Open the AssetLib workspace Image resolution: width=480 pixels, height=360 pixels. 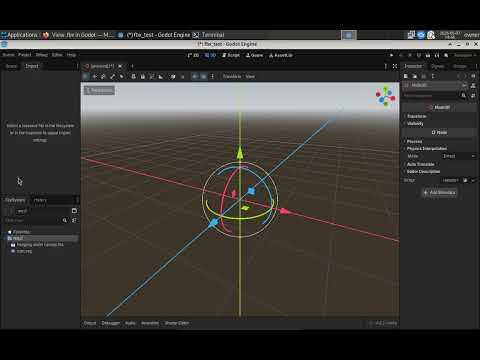pyautogui.click(x=281, y=55)
